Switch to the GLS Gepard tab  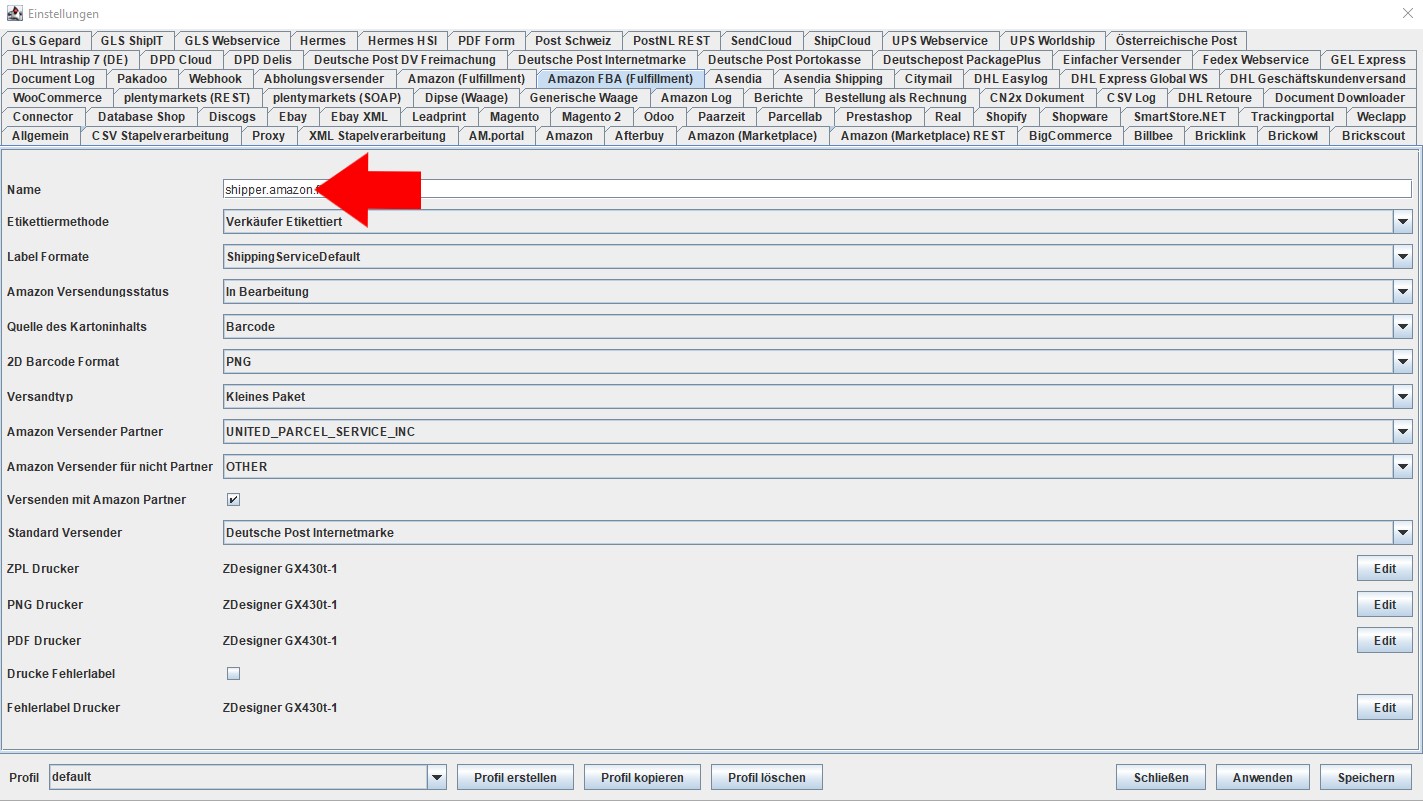(46, 41)
